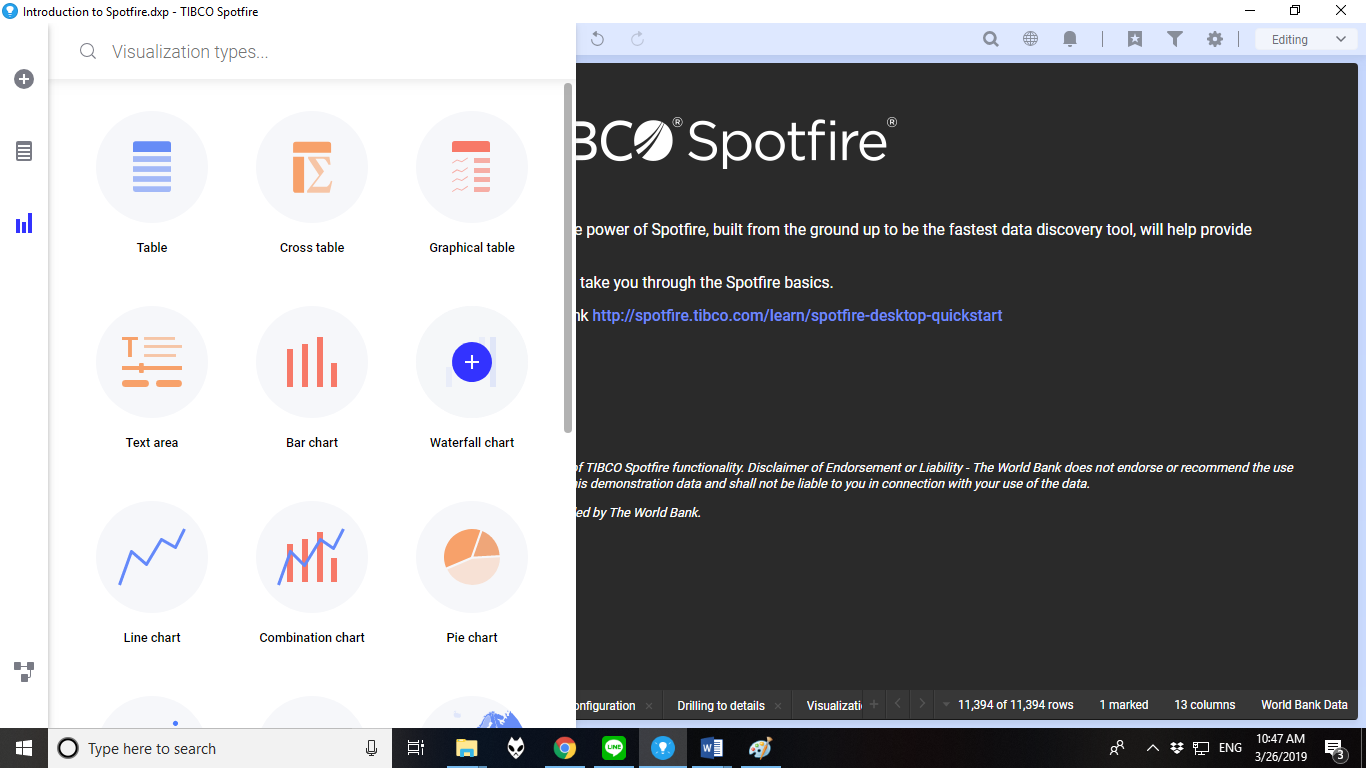
Task: Open the spotfire-desktop-quickstart link
Action: click(797, 315)
